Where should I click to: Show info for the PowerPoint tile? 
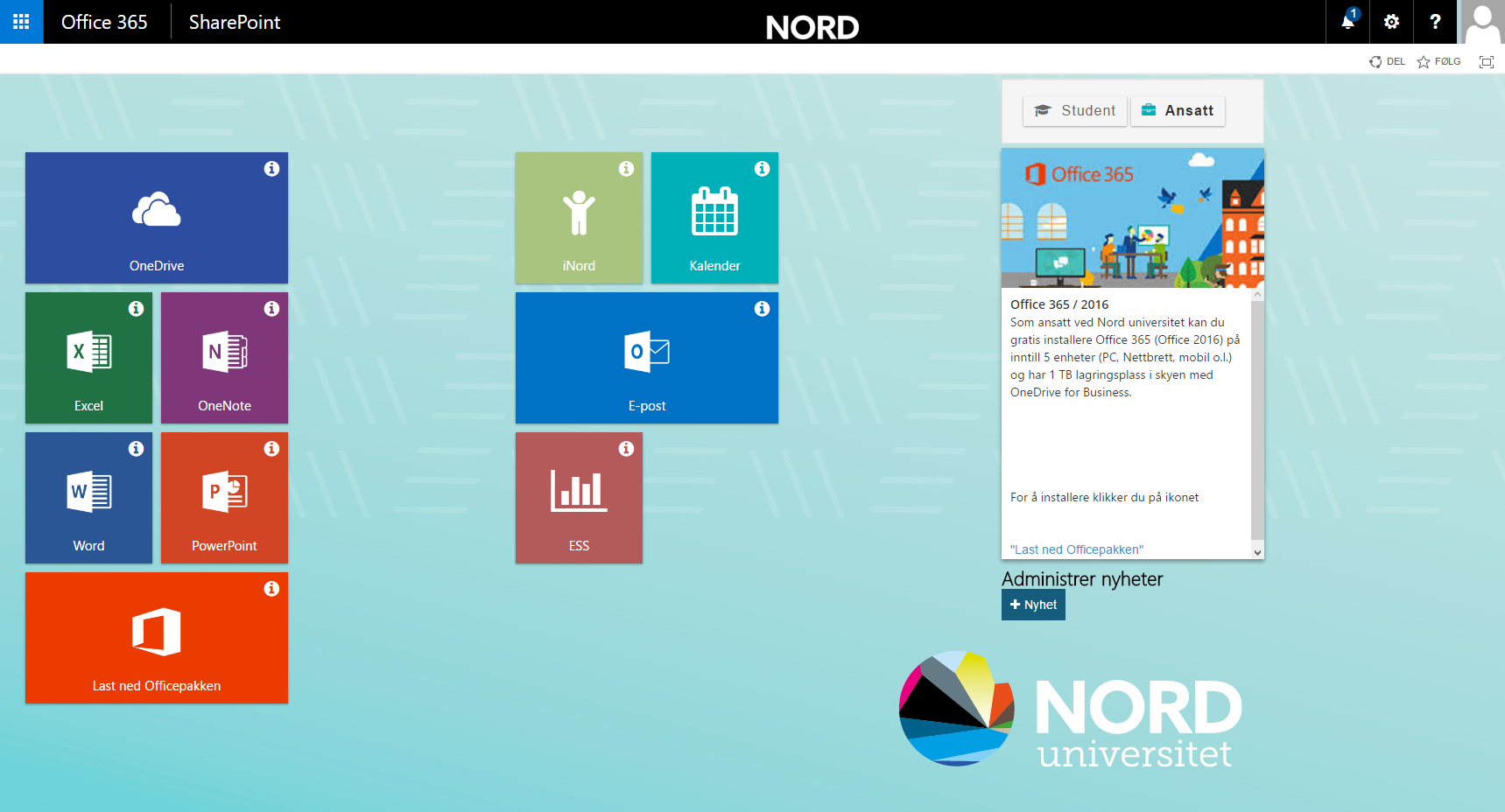(271, 449)
